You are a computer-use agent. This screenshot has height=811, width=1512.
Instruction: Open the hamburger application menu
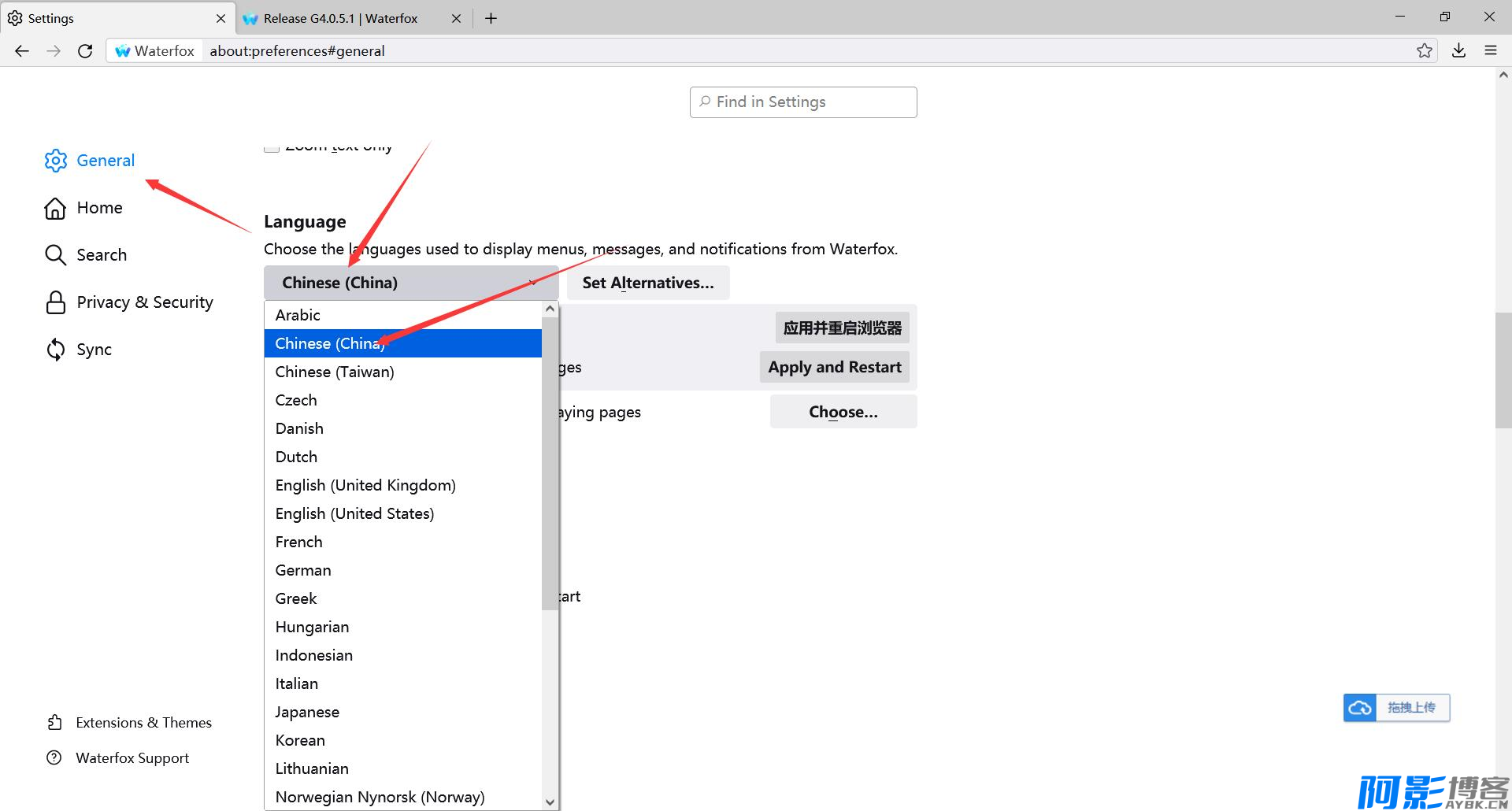(1491, 50)
